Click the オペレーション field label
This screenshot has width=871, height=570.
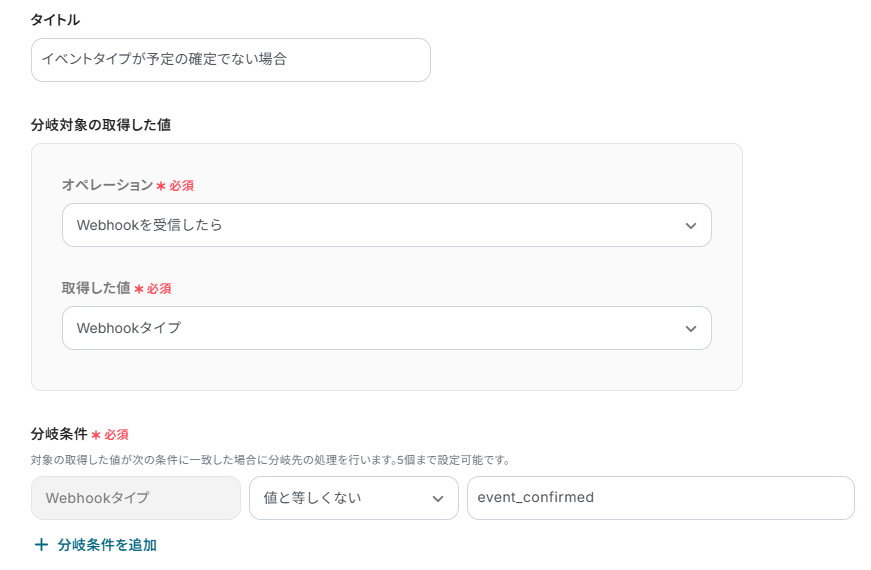pos(107,185)
